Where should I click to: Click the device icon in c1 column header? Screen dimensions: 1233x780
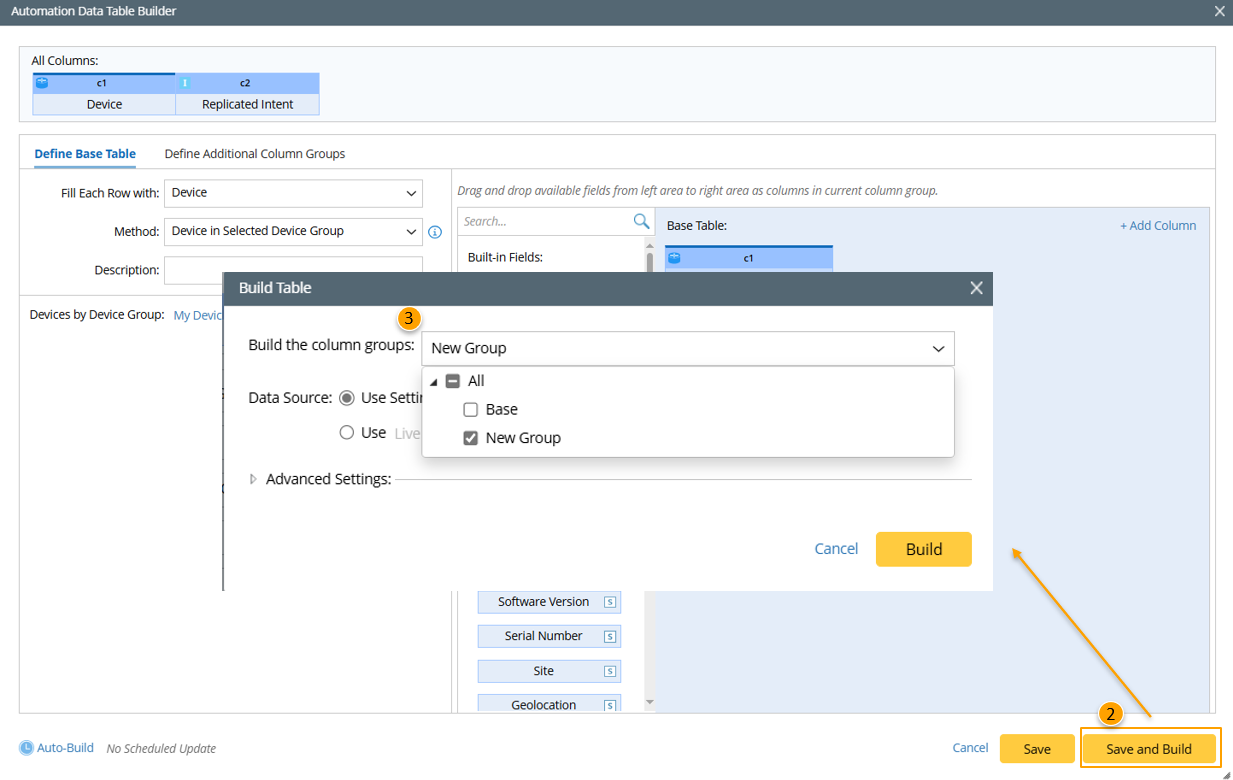(42, 83)
